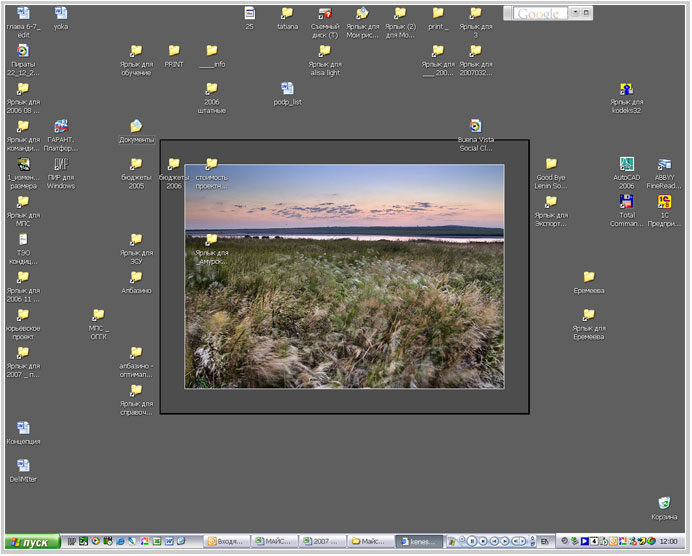Open the Ярлык для обучение shortcut

(136, 60)
